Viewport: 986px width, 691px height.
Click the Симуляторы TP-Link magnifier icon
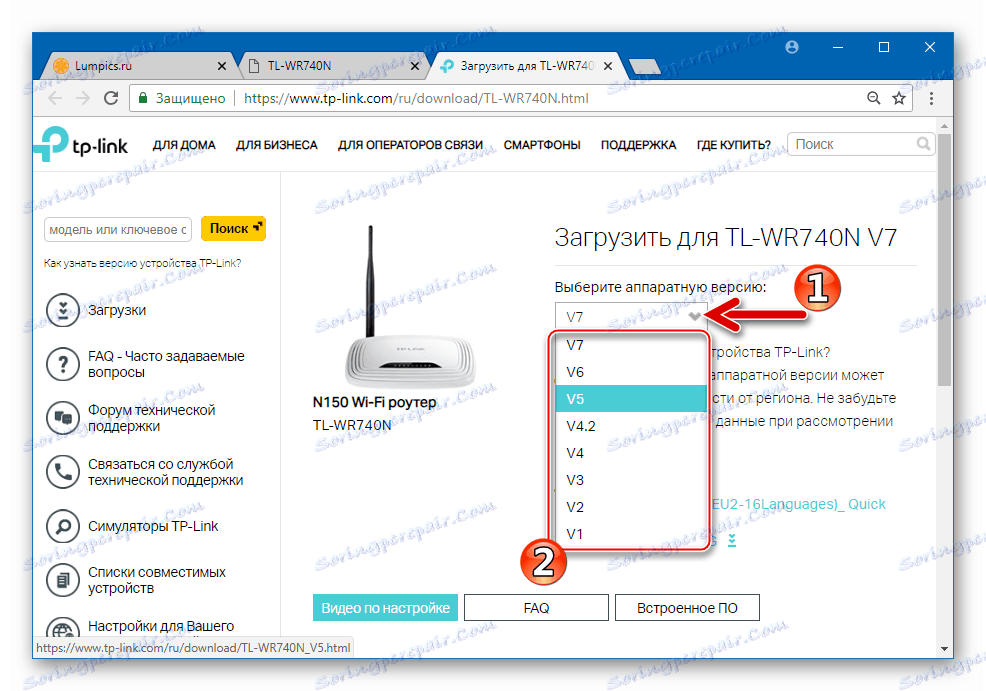coord(63,526)
